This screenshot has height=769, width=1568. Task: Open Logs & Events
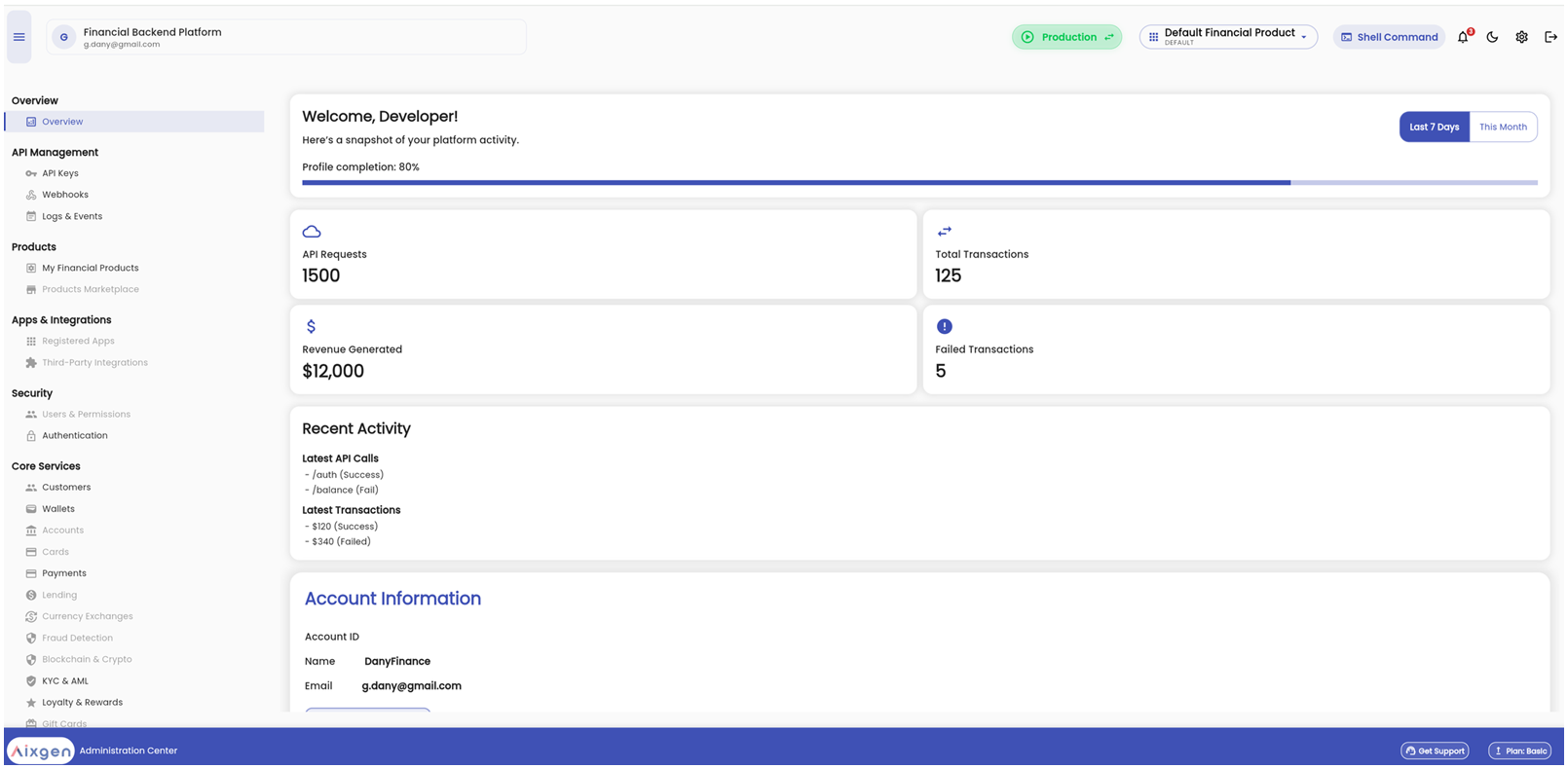coord(71,216)
